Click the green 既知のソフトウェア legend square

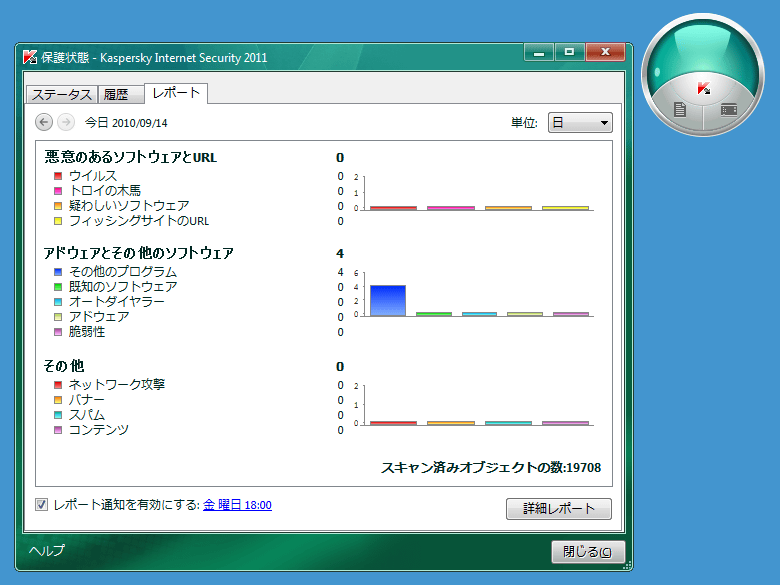click(58, 287)
